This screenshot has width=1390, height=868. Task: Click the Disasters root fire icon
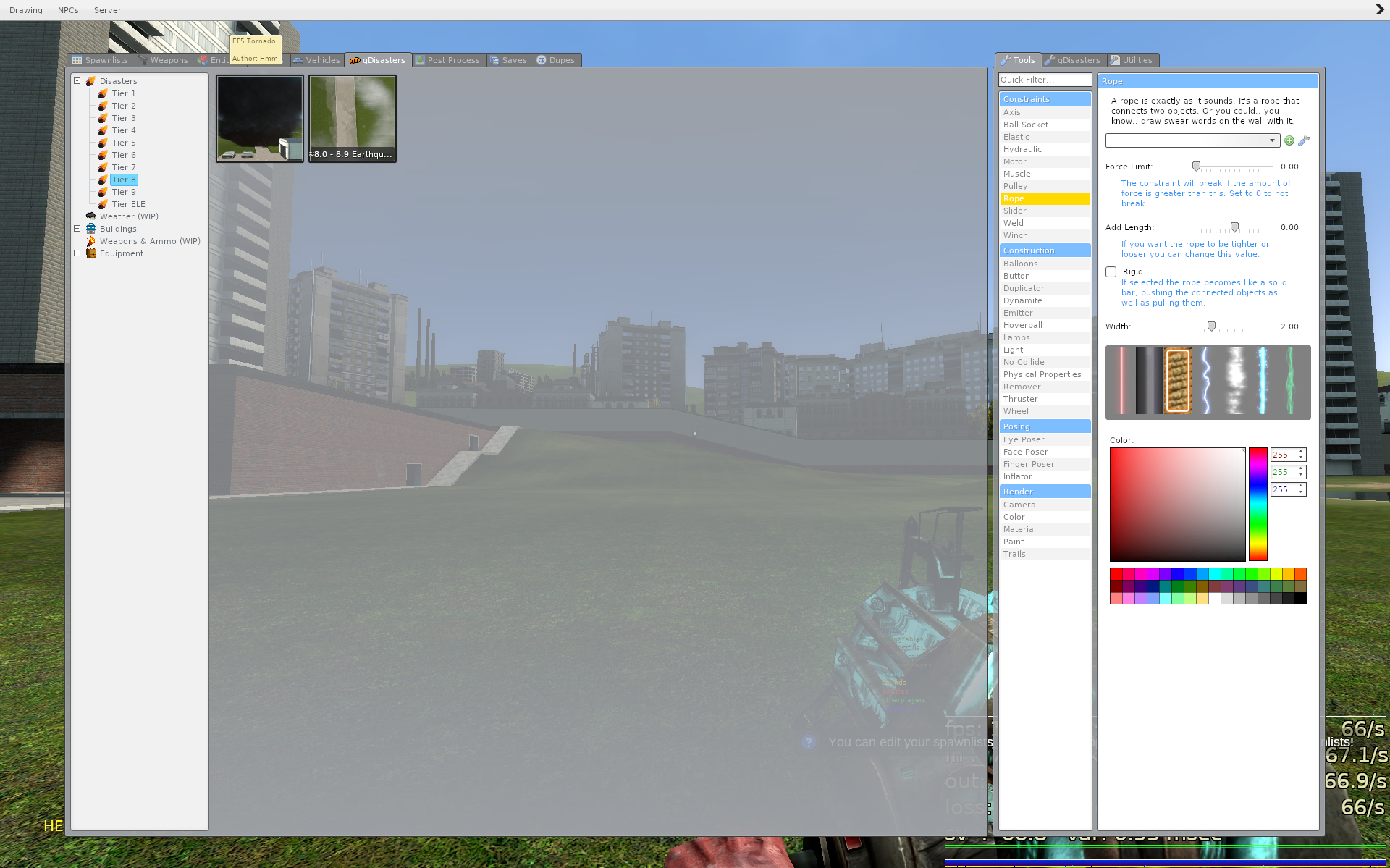pyautogui.click(x=91, y=81)
